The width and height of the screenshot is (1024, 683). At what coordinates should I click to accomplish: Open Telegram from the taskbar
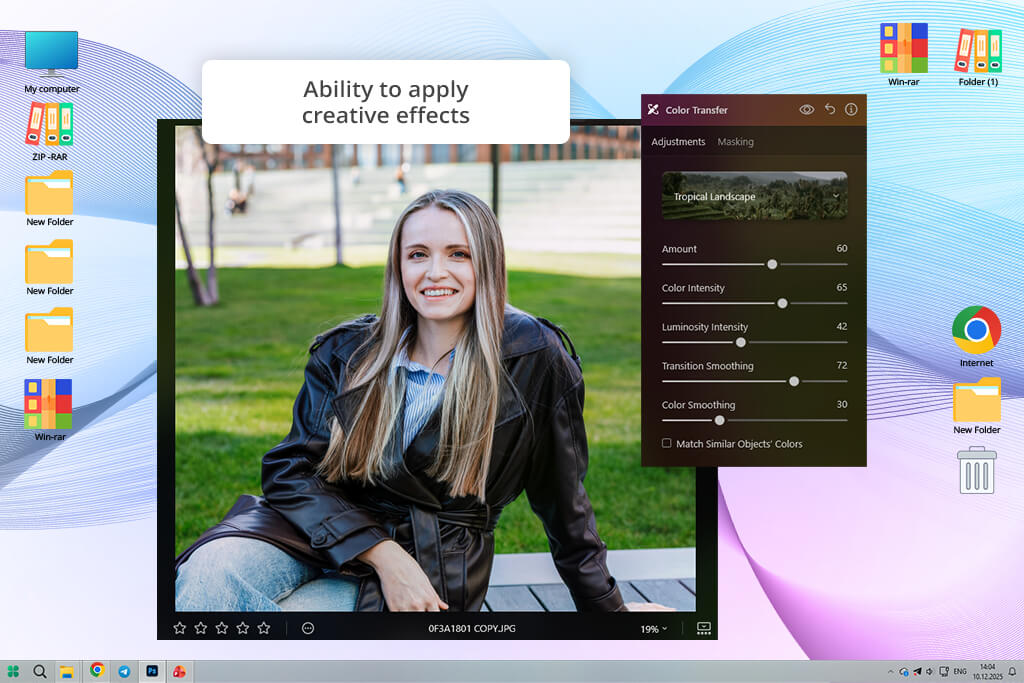point(124,671)
